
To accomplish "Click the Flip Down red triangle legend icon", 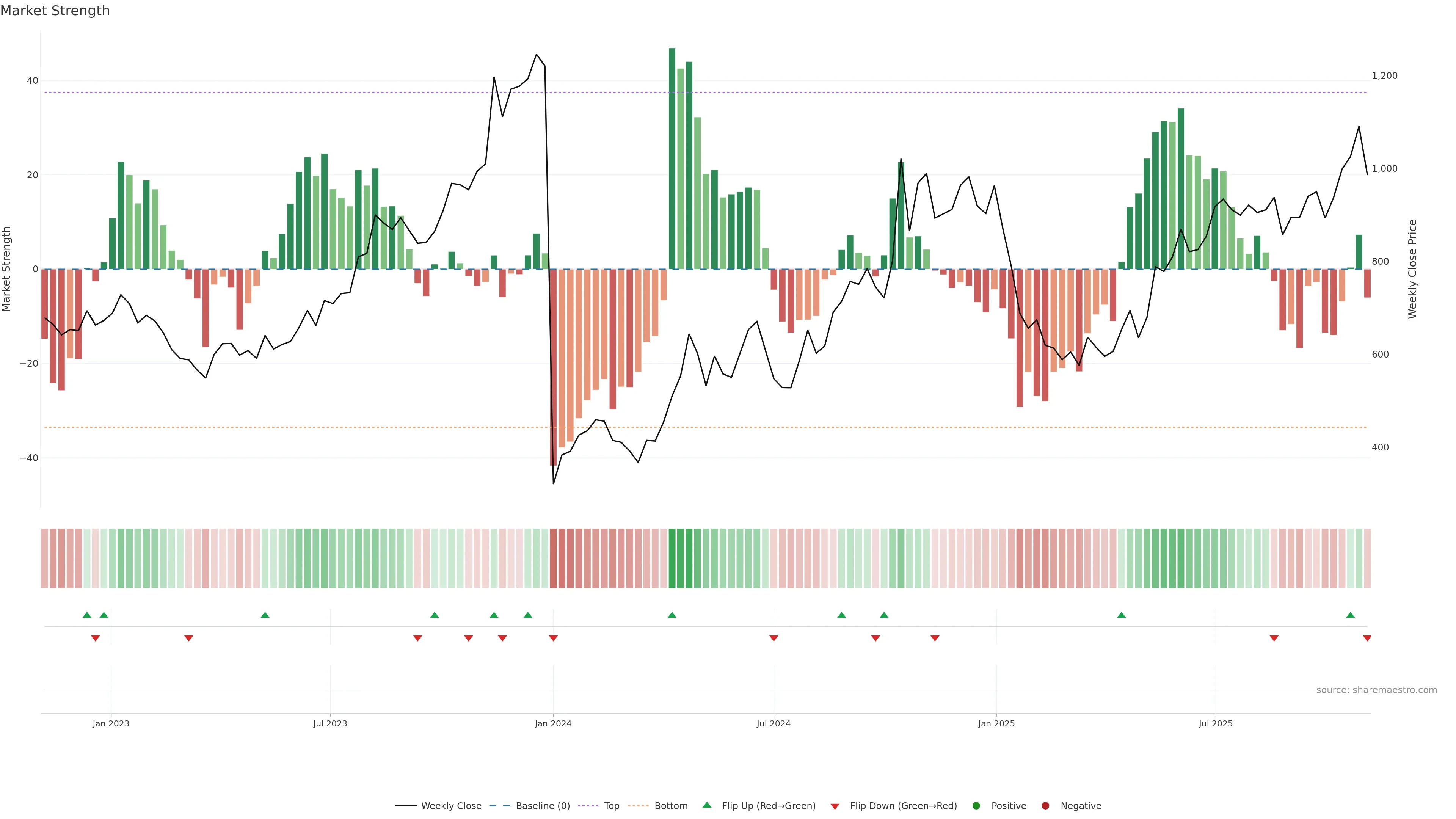I will coord(835,806).
